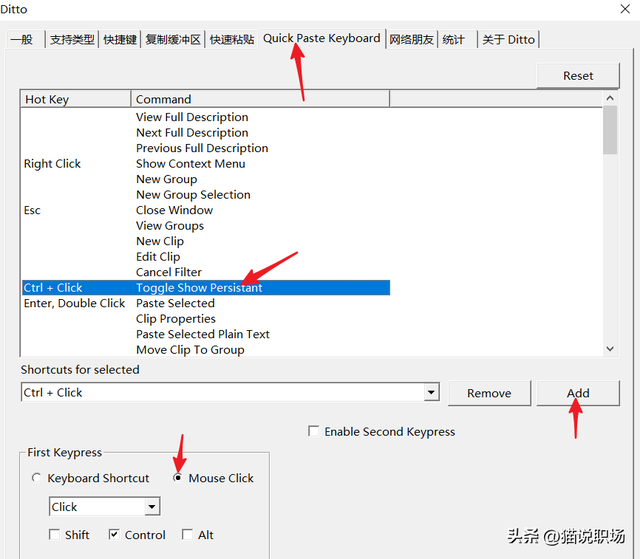Click the Ctrl + Click hot key cell

pyautogui.click(x=53, y=288)
